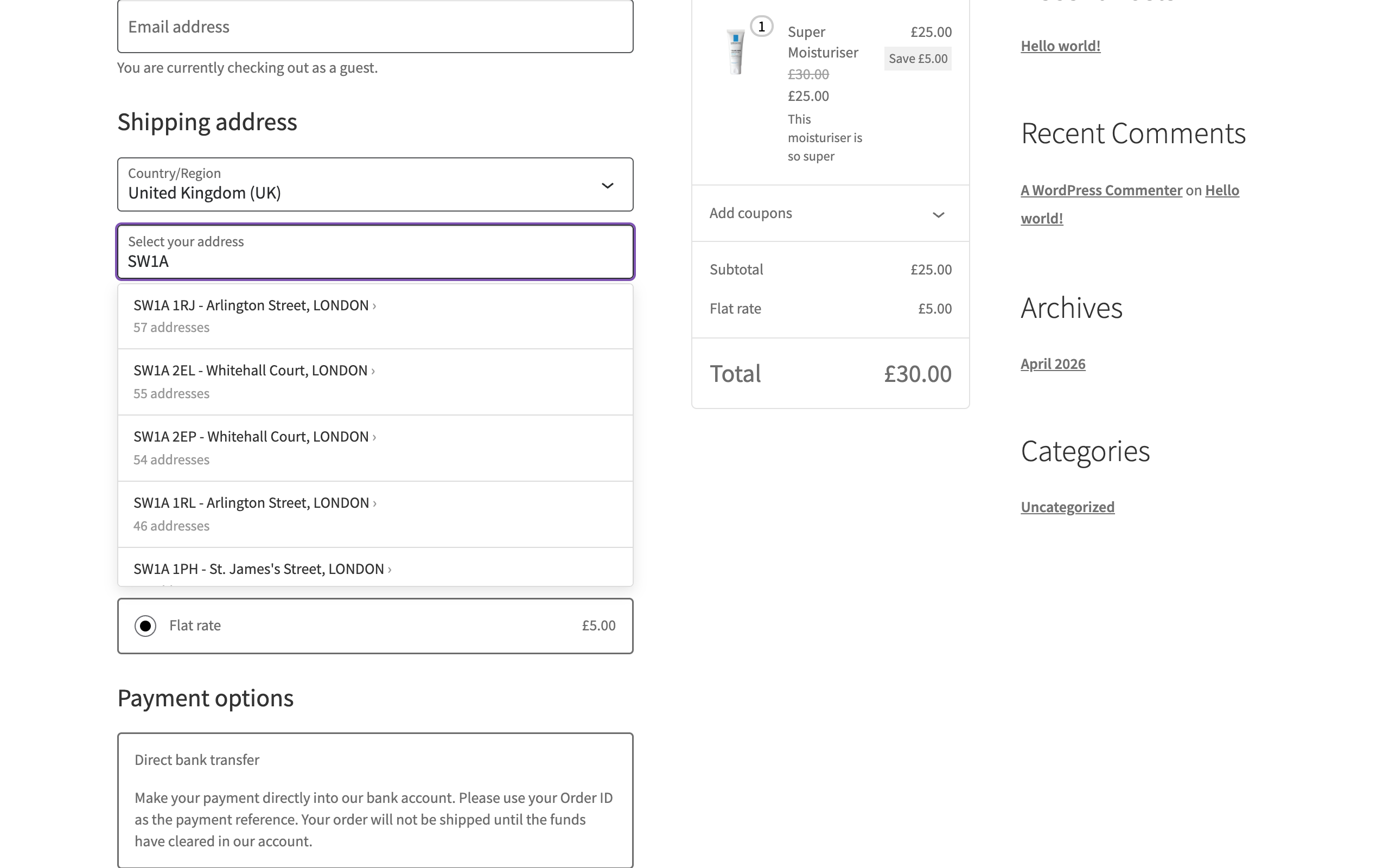Select the Flat rate shipping radio button
The image size is (1389, 868).
click(145, 626)
